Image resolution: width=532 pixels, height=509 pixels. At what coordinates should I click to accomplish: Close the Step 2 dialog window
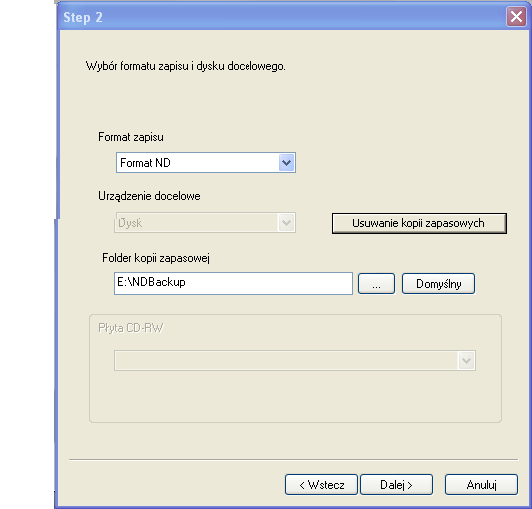516,16
